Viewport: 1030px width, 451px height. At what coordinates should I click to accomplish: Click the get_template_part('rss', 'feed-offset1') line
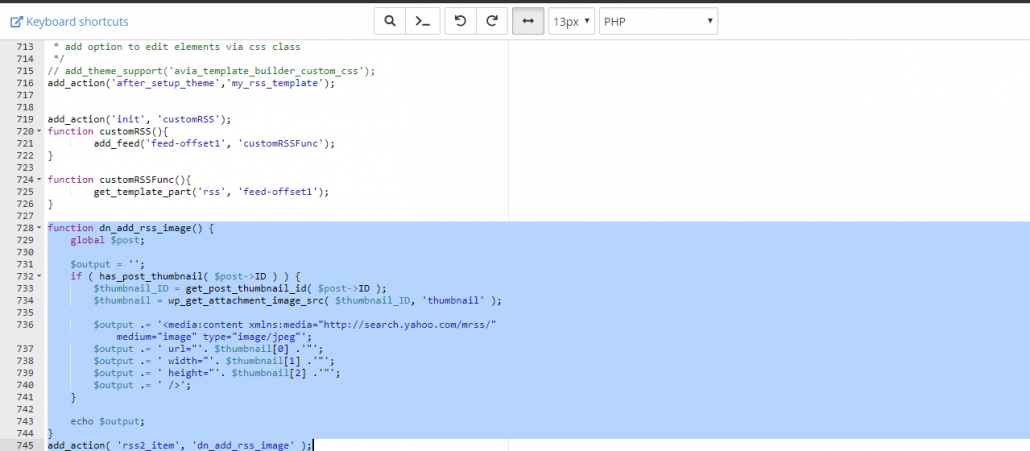[x=210, y=191]
